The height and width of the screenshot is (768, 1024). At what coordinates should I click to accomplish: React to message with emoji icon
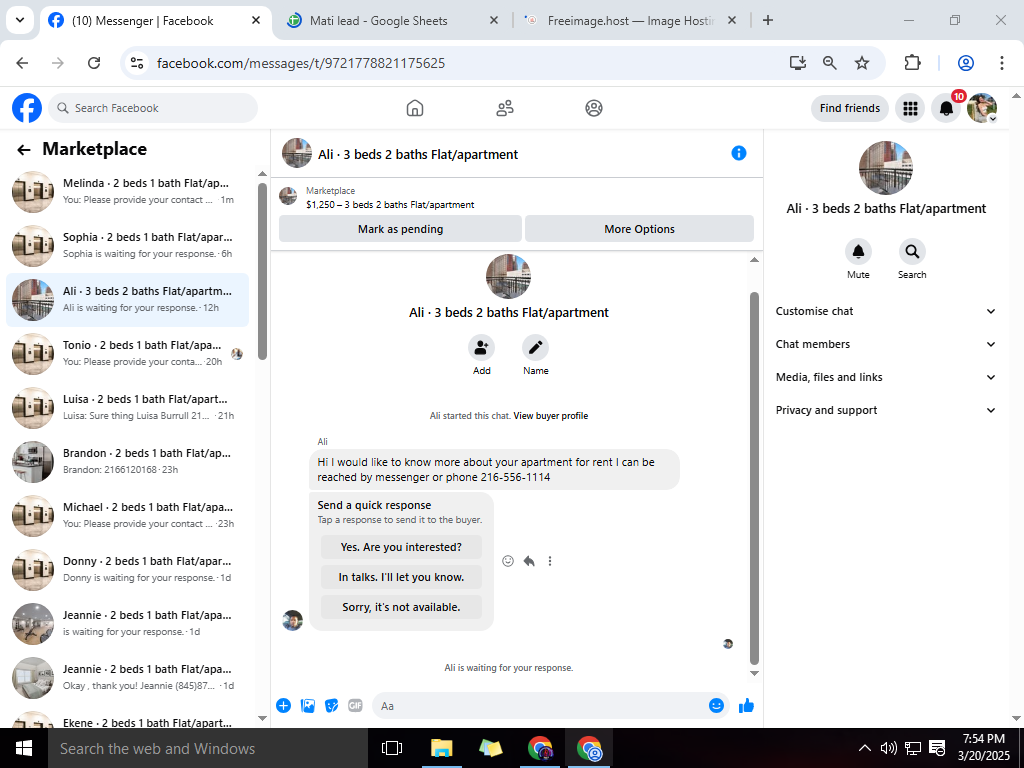coord(508,561)
